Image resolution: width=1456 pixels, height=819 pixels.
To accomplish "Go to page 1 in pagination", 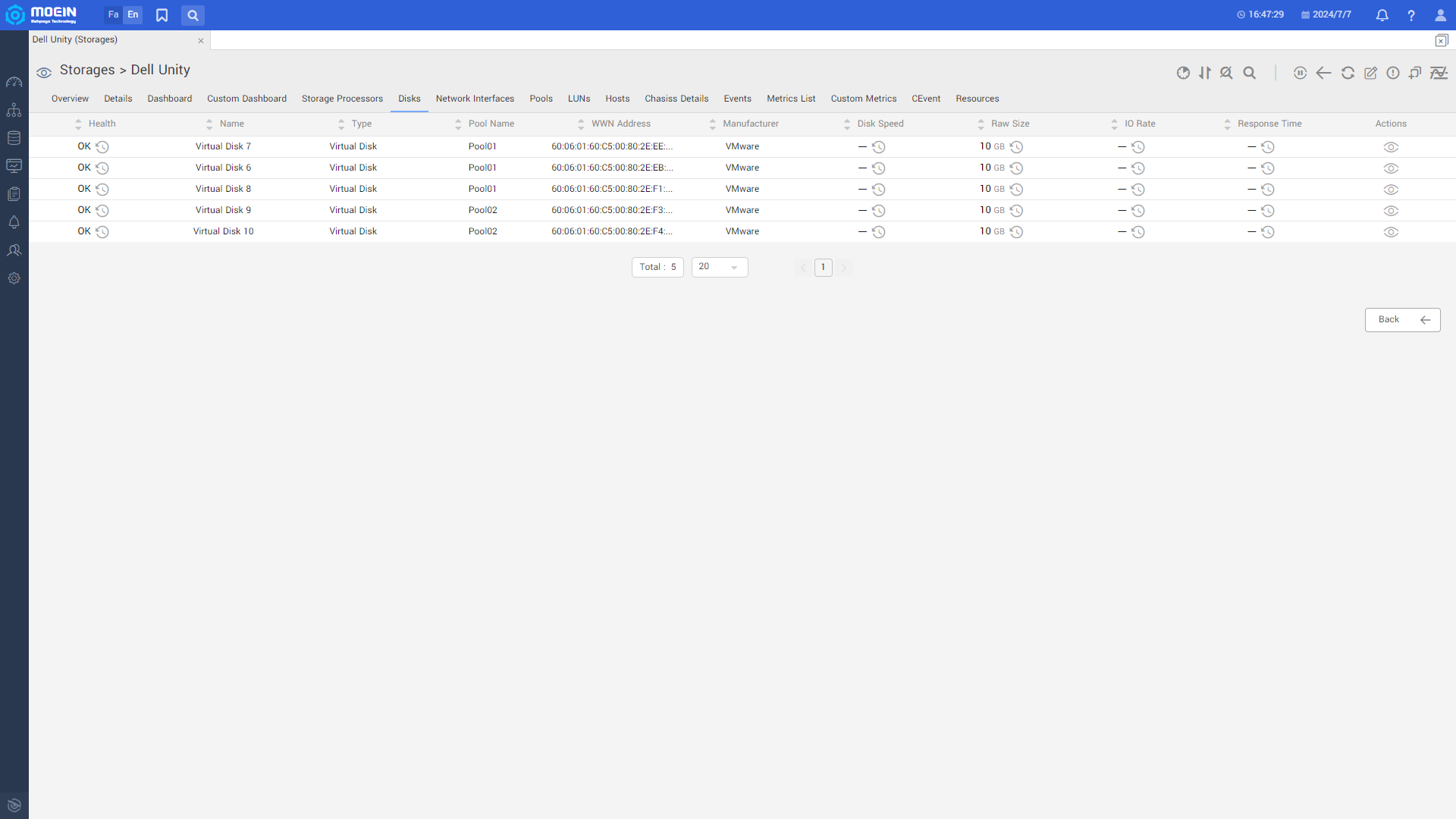I will pyautogui.click(x=823, y=267).
